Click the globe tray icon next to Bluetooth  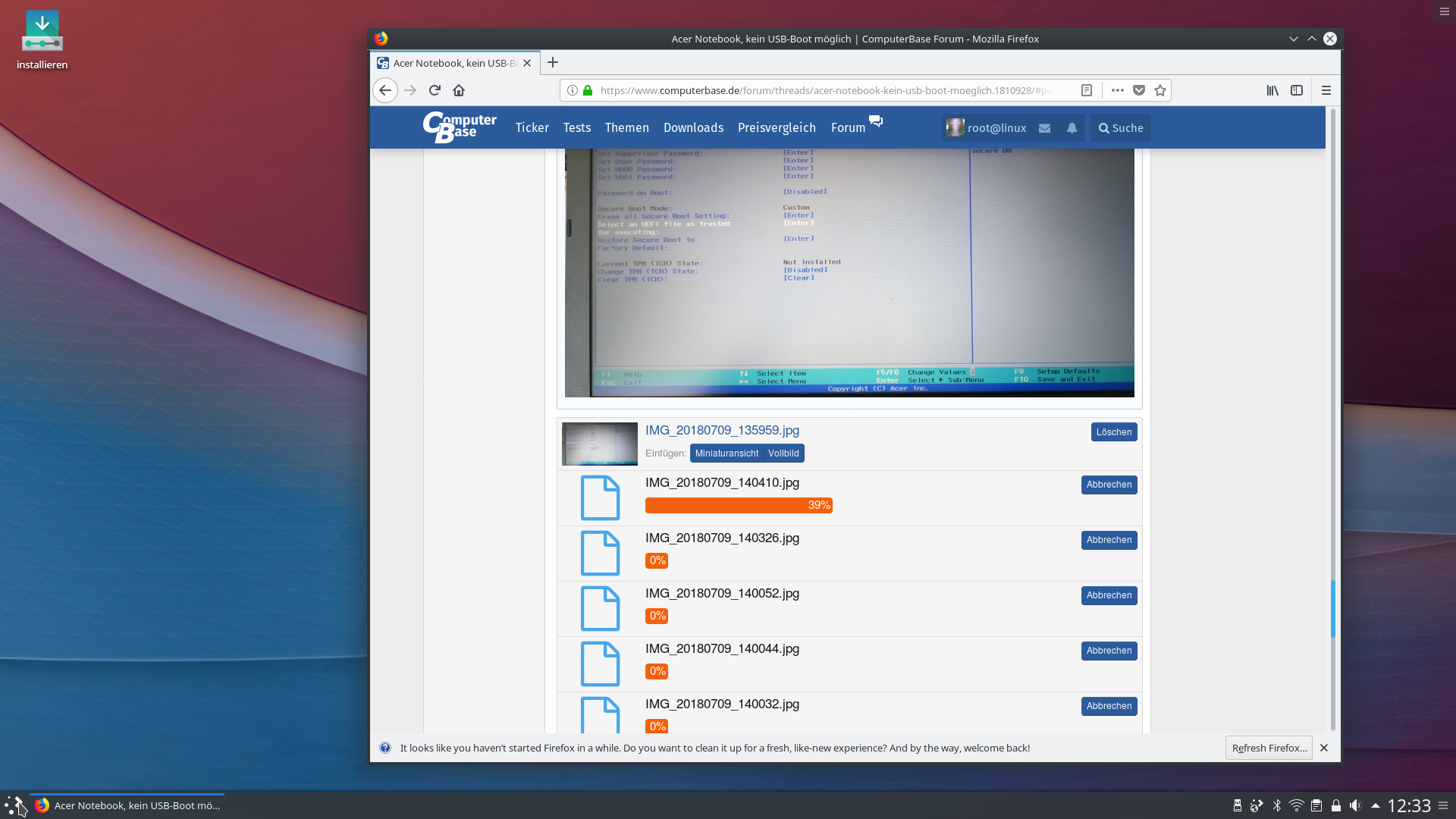1257,805
